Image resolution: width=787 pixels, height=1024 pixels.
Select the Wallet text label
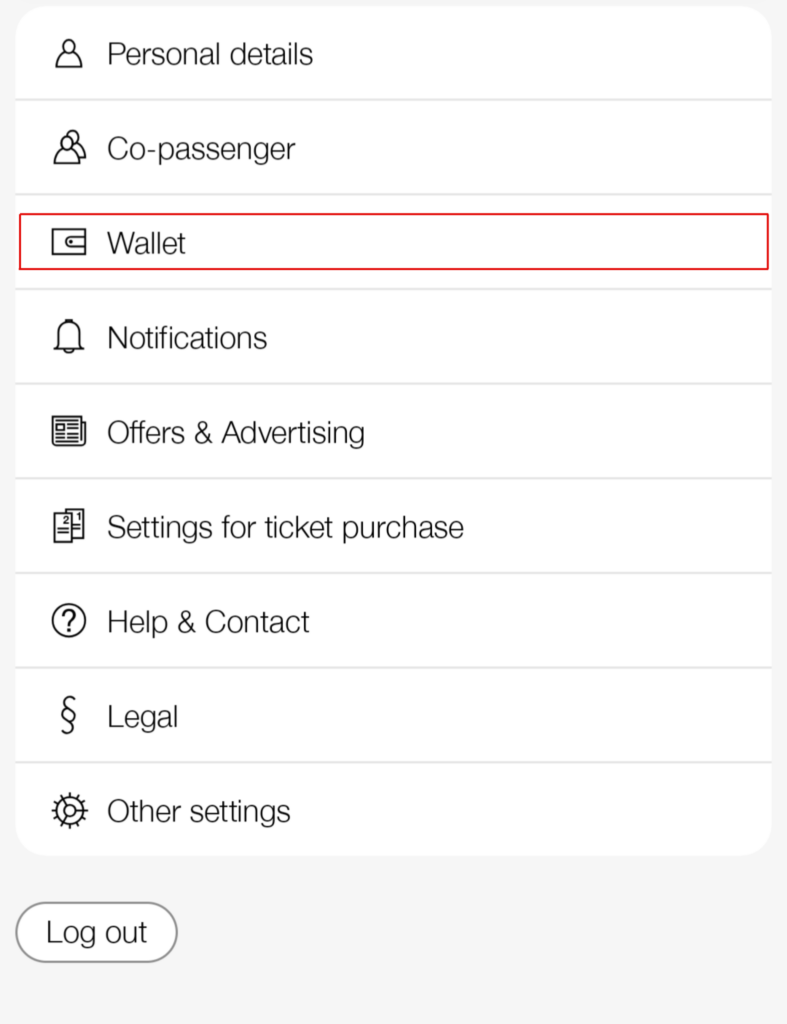click(147, 243)
